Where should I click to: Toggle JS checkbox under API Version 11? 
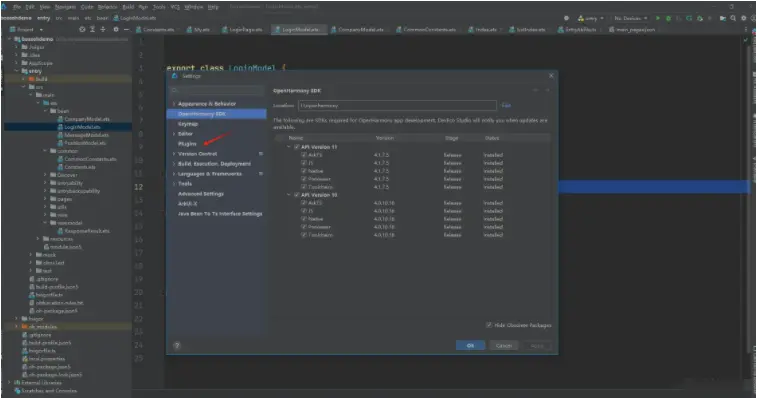pyautogui.click(x=304, y=163)
